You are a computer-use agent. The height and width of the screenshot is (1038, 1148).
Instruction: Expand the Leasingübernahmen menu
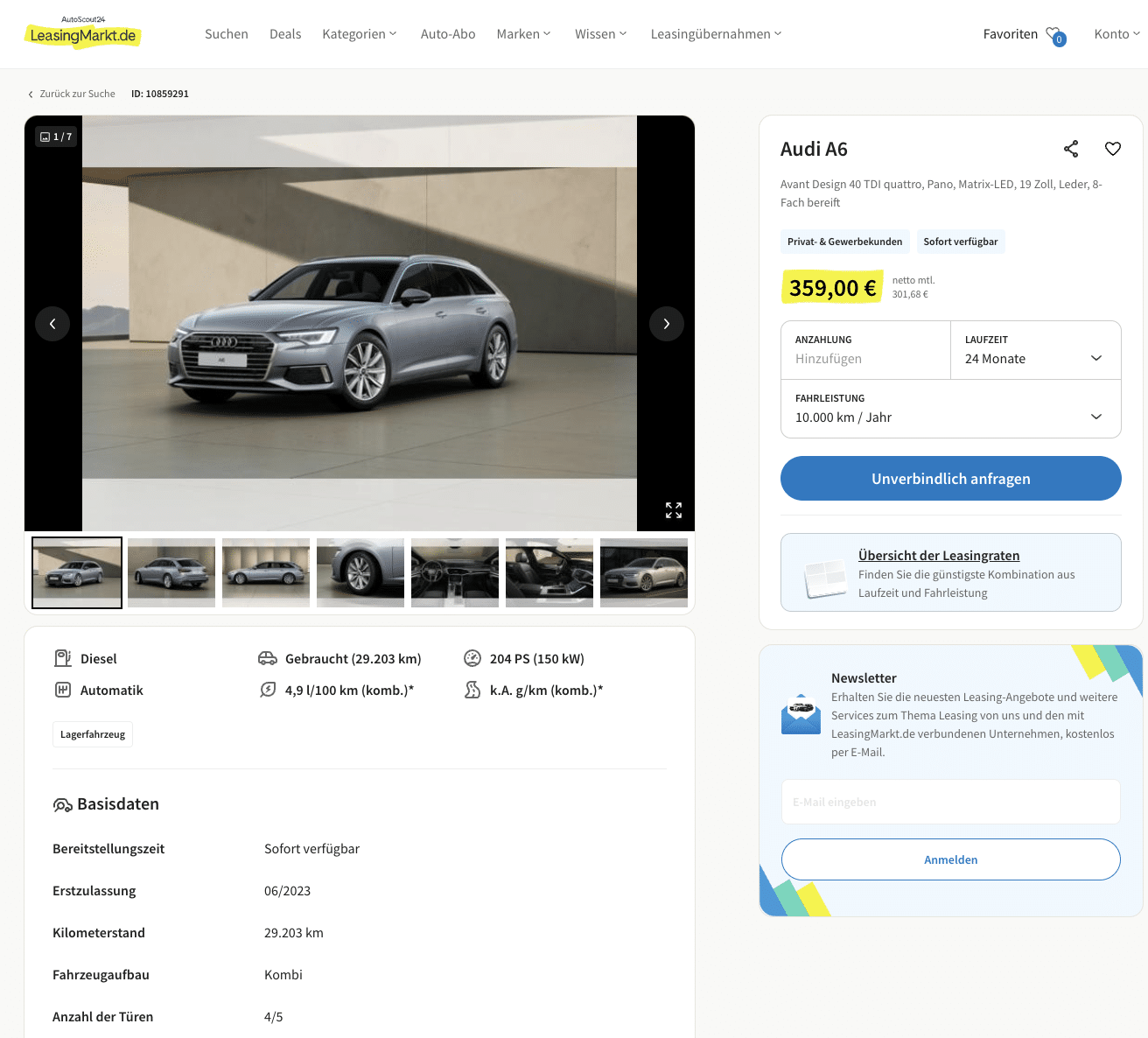click(717, 34)
